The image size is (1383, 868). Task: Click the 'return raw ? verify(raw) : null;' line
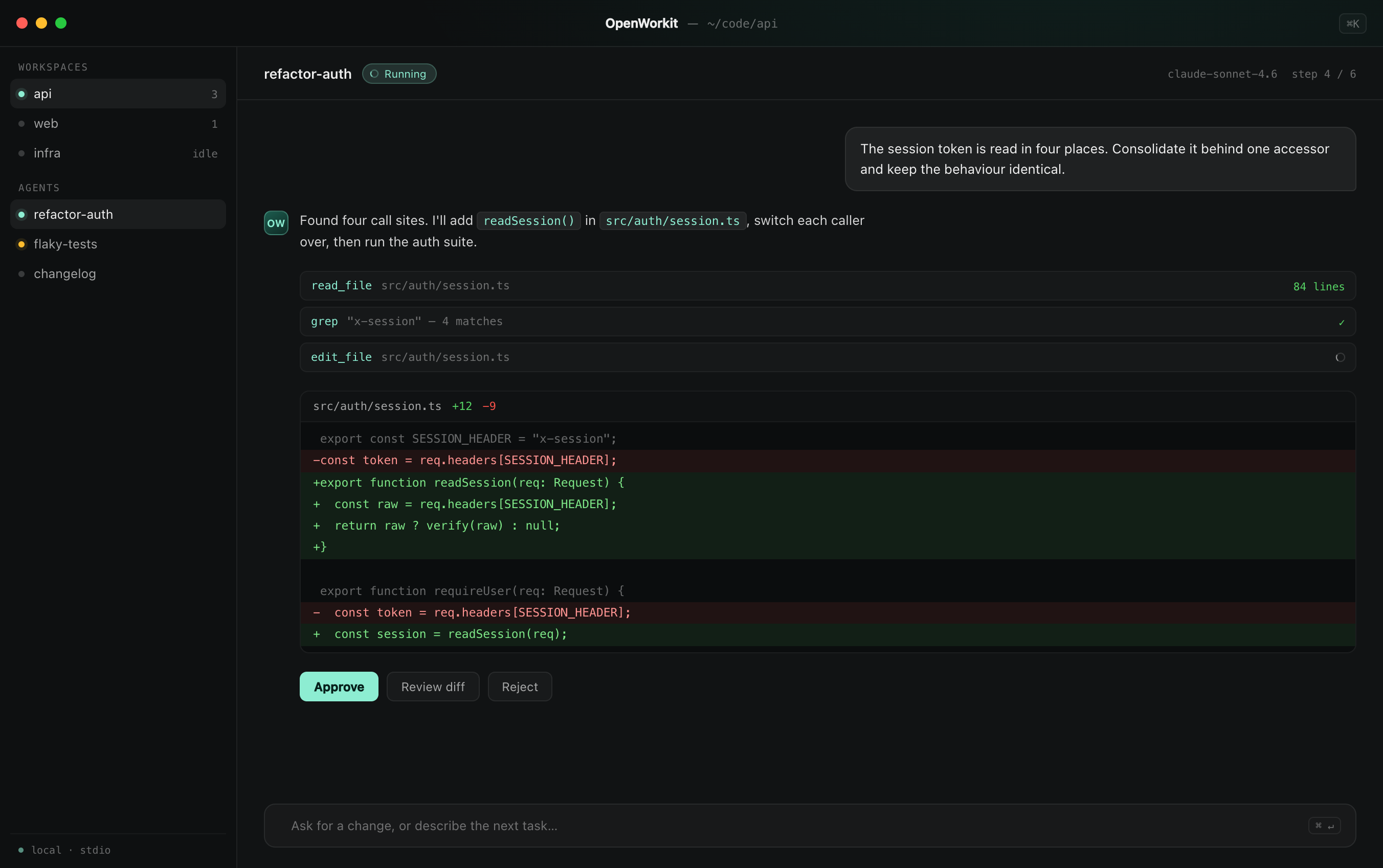click(828, 526)
